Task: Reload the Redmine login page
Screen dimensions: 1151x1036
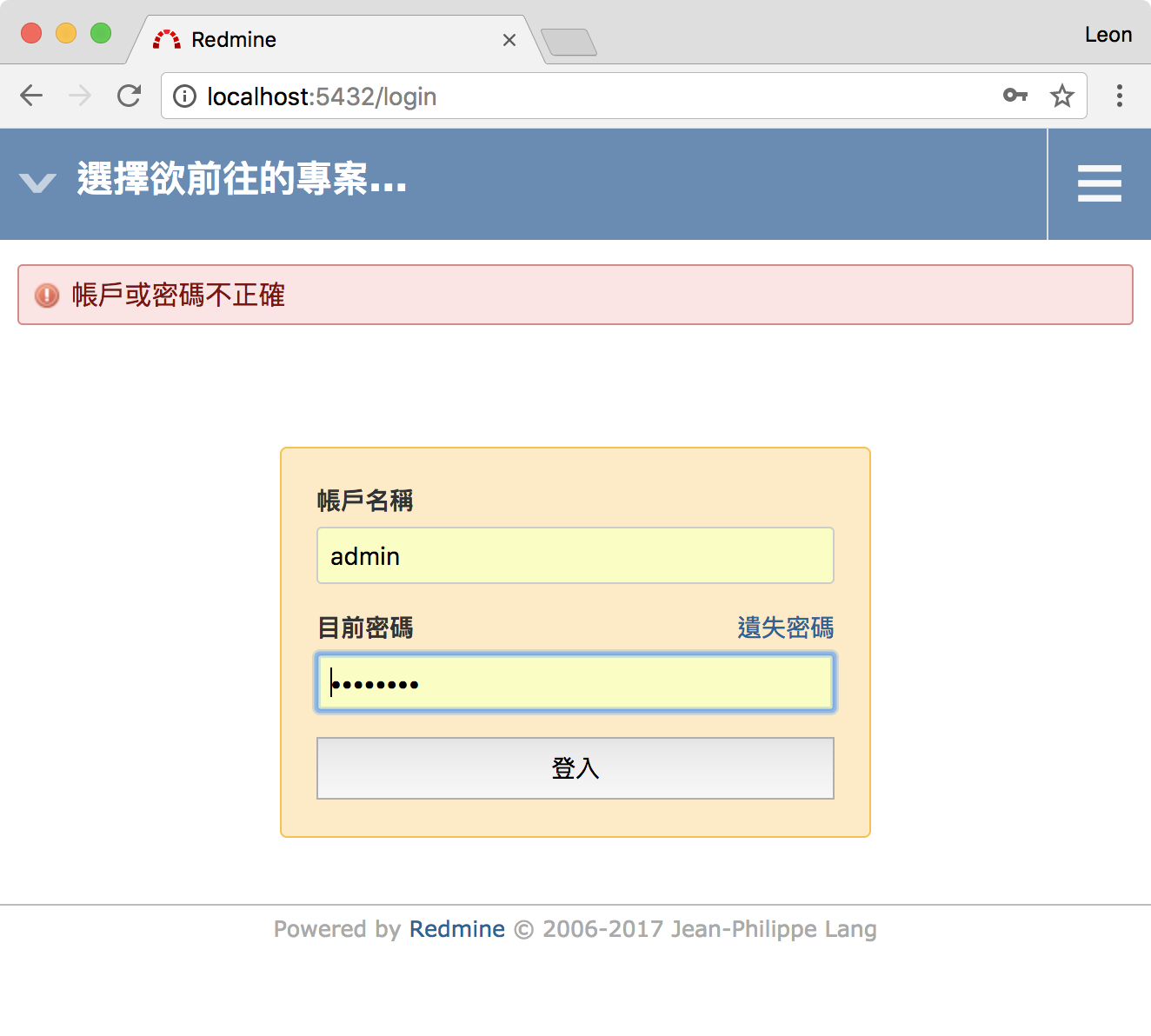Action: click(x=130, y=96)
